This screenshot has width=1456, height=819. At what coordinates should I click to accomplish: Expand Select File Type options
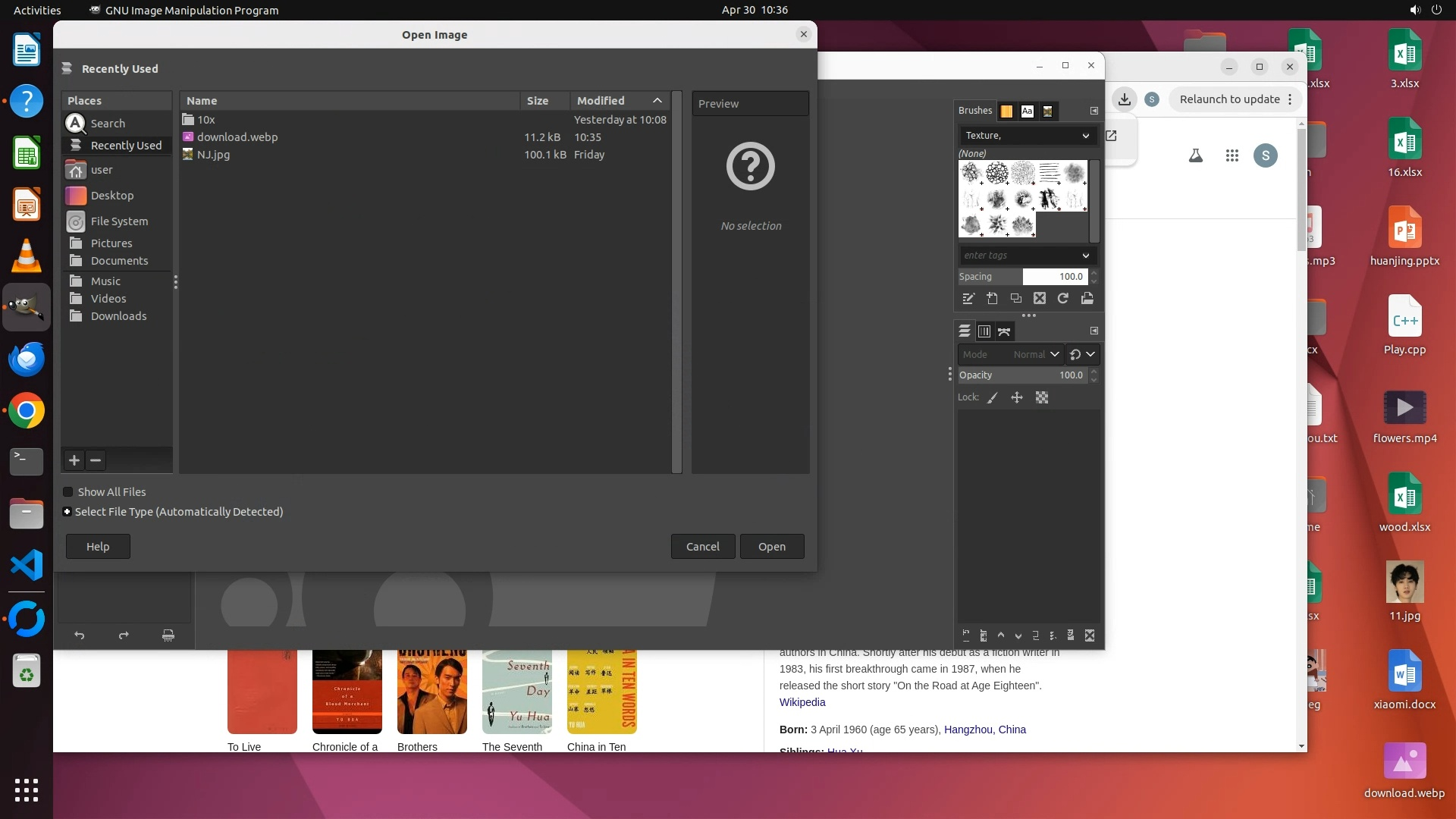[x=67, y=512]
